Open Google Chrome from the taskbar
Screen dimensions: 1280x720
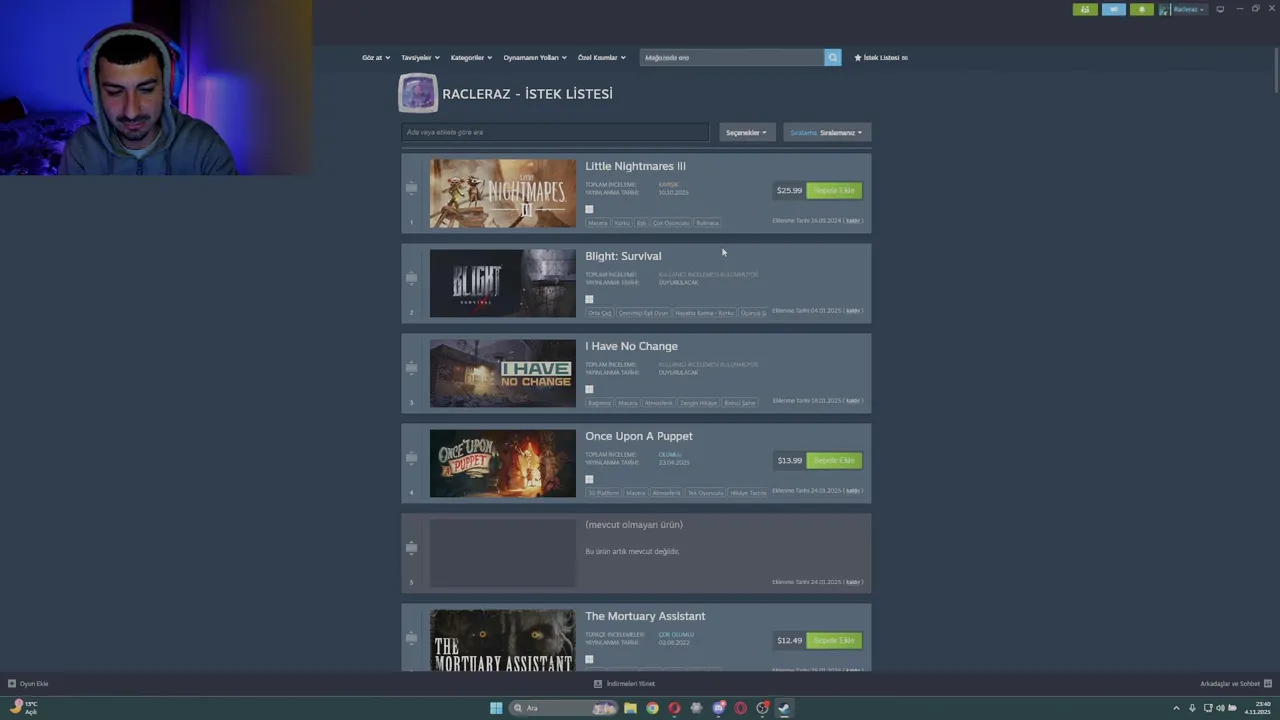[x=652, y=708]
